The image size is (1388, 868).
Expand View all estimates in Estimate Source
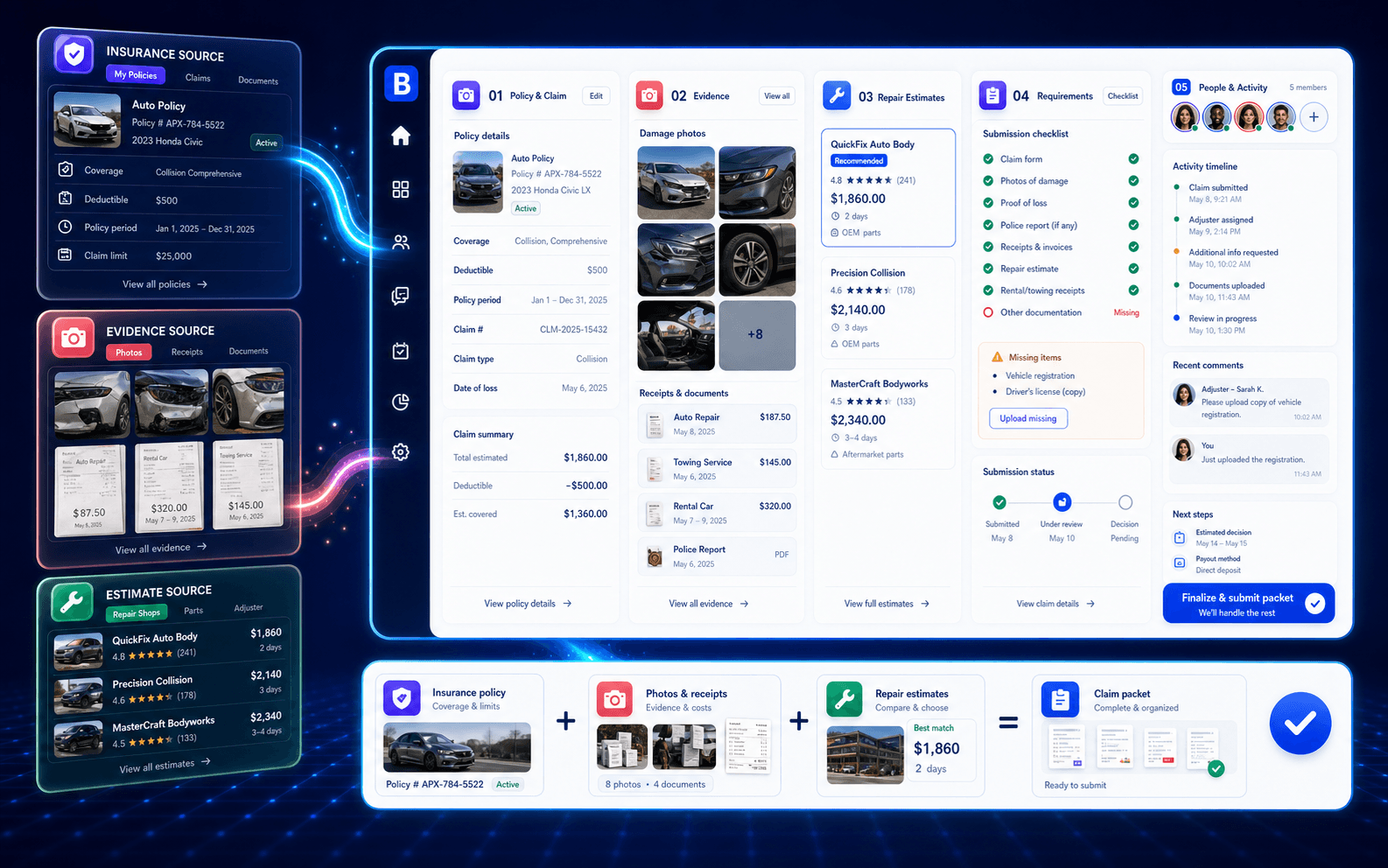(x=165, y=766)
